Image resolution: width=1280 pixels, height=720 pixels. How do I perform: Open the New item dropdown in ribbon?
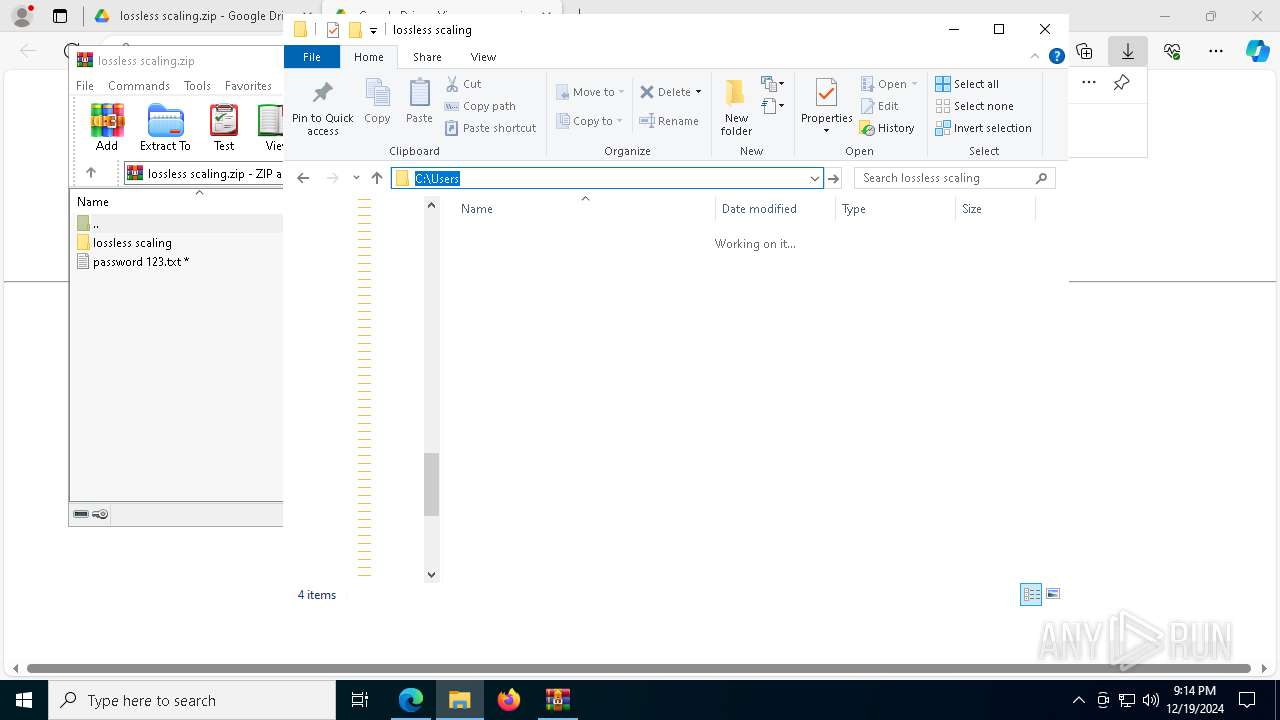tap(773, 84)
